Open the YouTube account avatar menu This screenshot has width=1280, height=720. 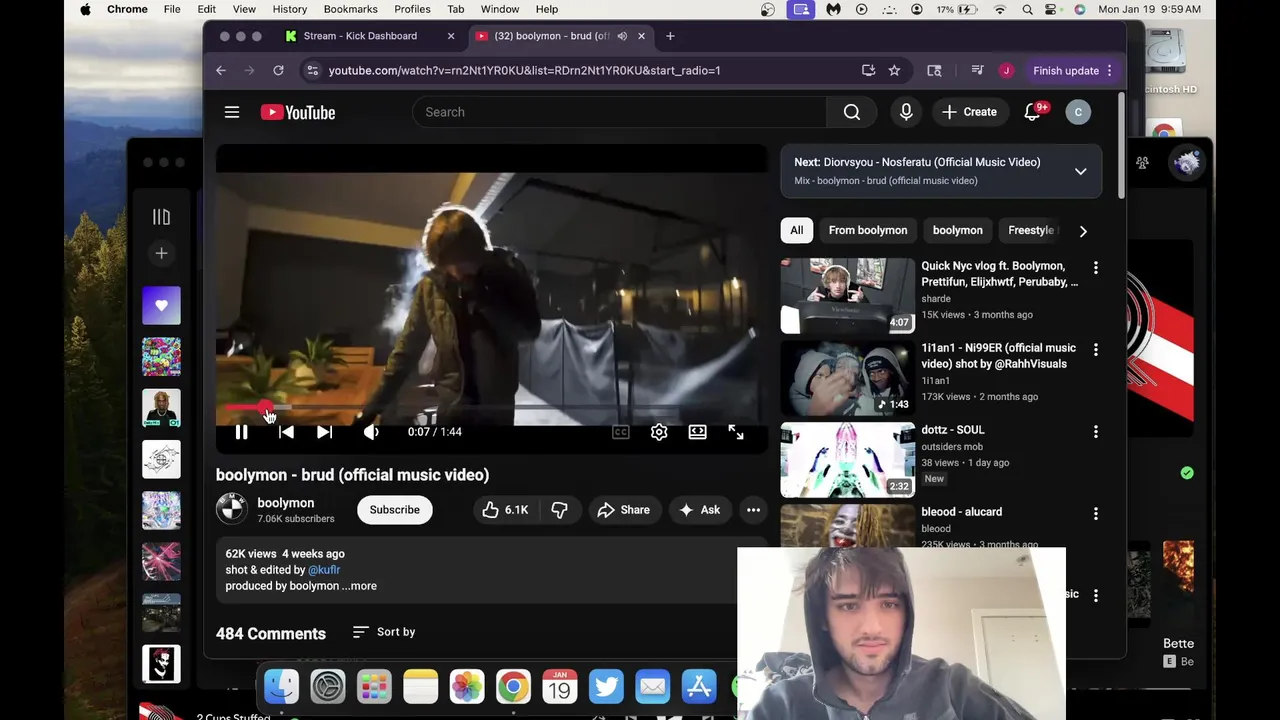(x=1078, y=112)
